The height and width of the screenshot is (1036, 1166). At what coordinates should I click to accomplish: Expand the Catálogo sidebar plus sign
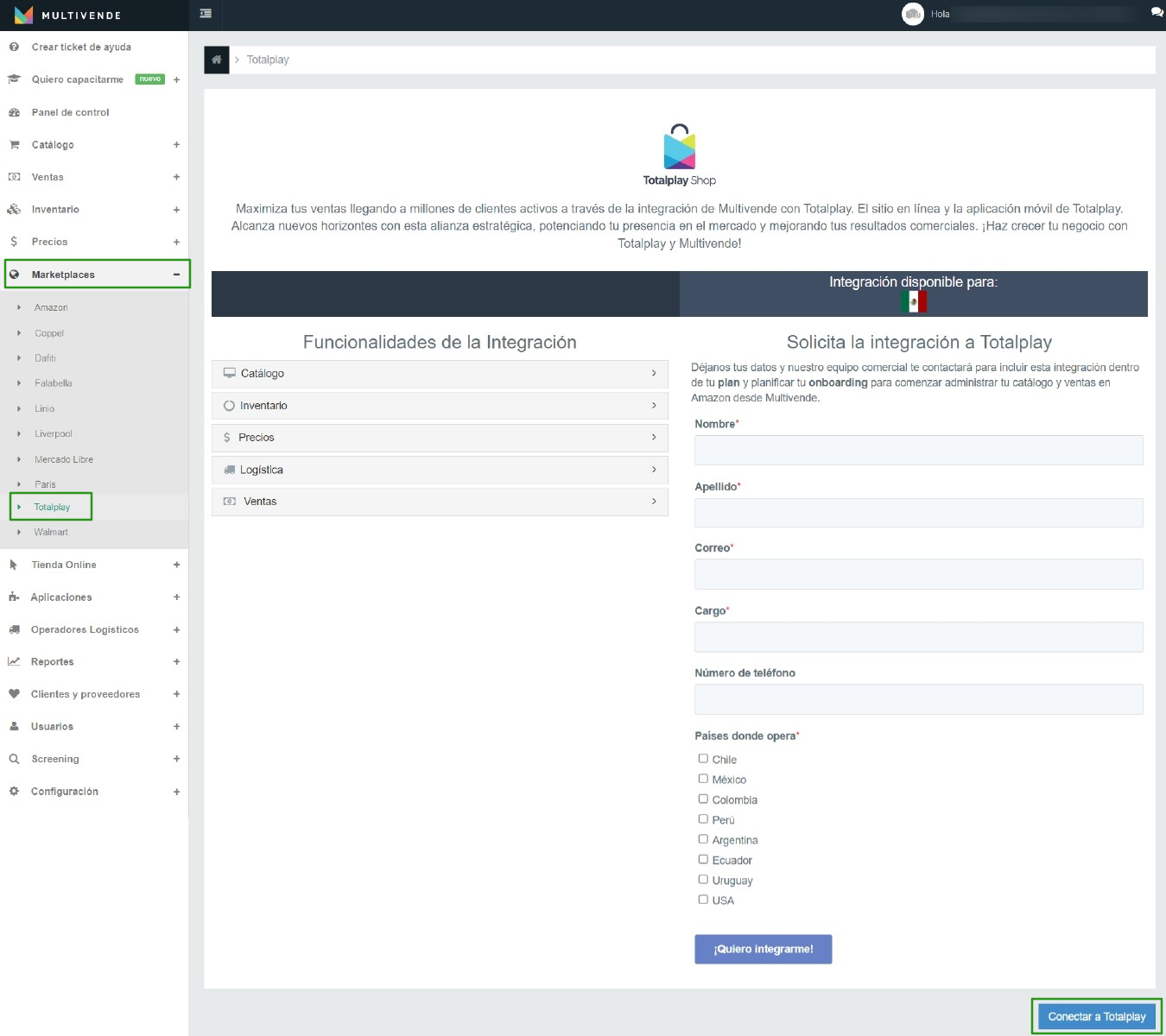coord(176,144)
